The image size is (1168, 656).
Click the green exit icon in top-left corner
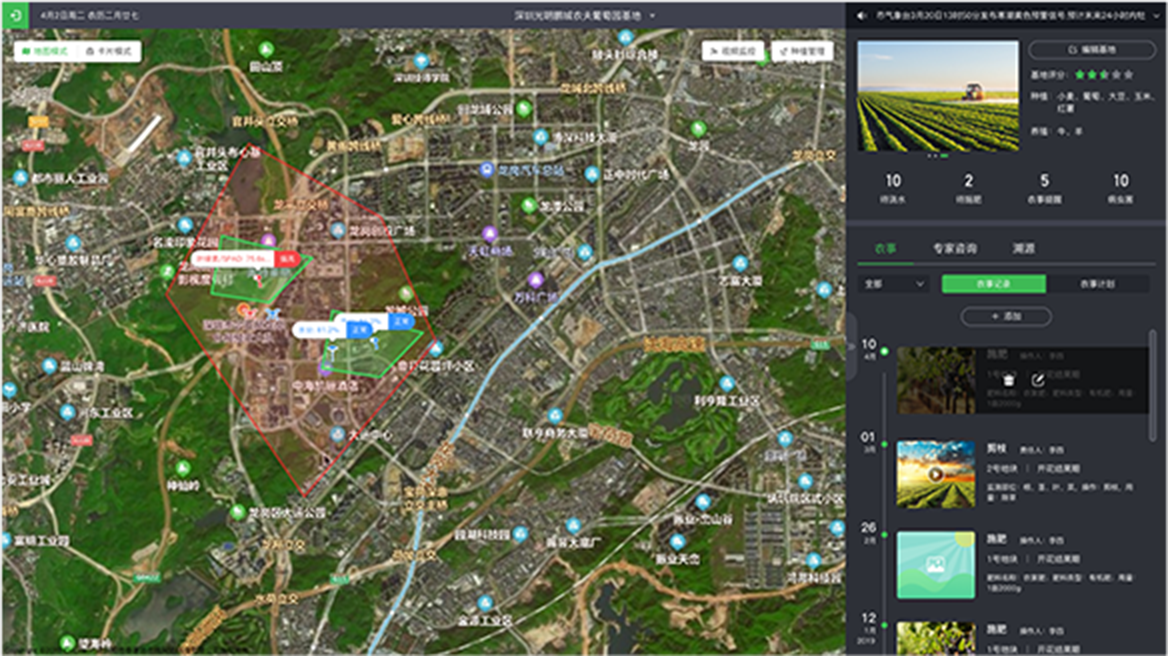[15, 15]
